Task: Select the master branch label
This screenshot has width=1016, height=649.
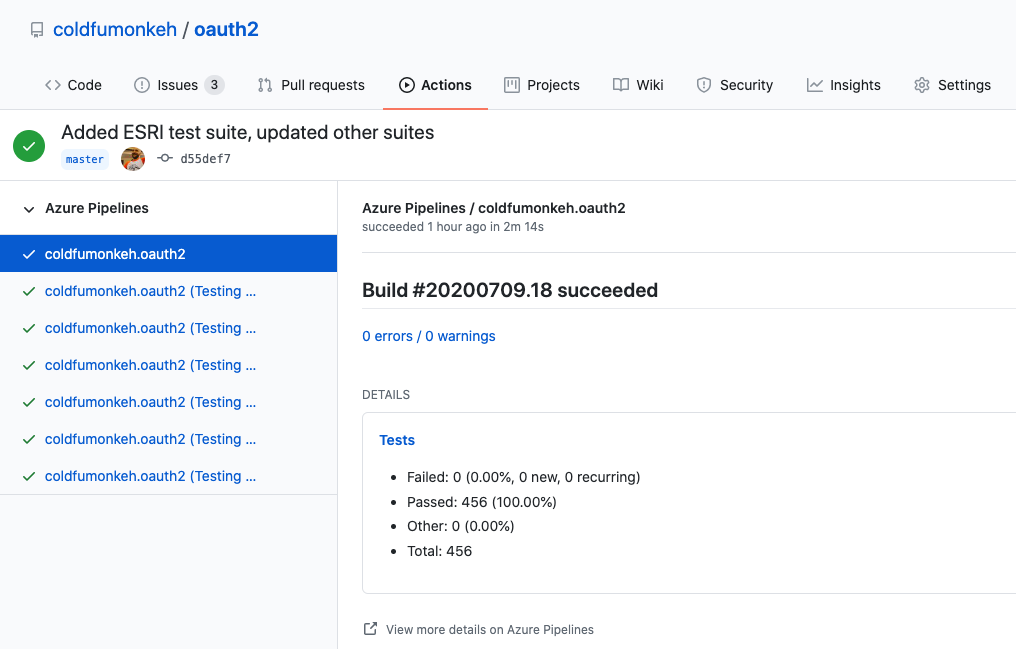Action: (x=85, y=159)
